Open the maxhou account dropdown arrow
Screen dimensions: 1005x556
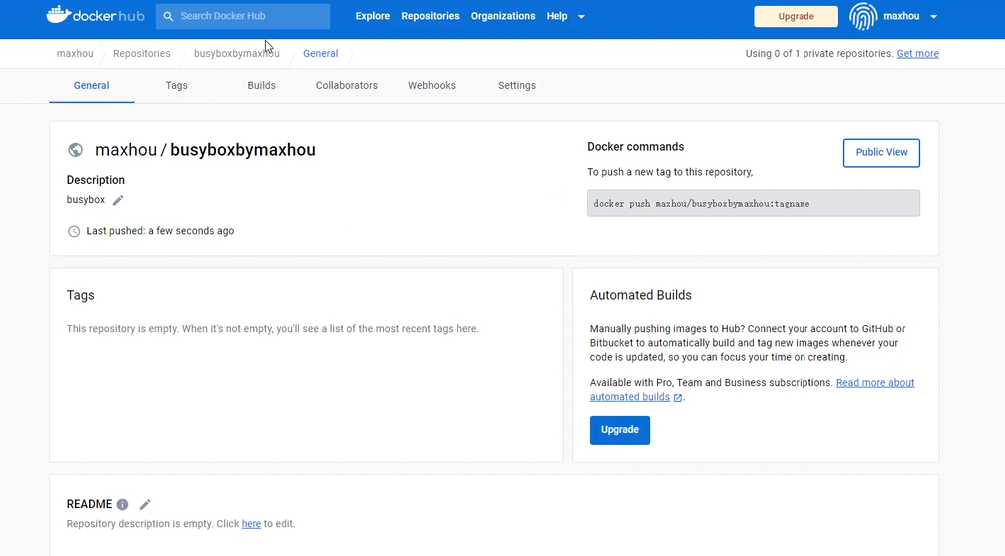coord(933,17)
